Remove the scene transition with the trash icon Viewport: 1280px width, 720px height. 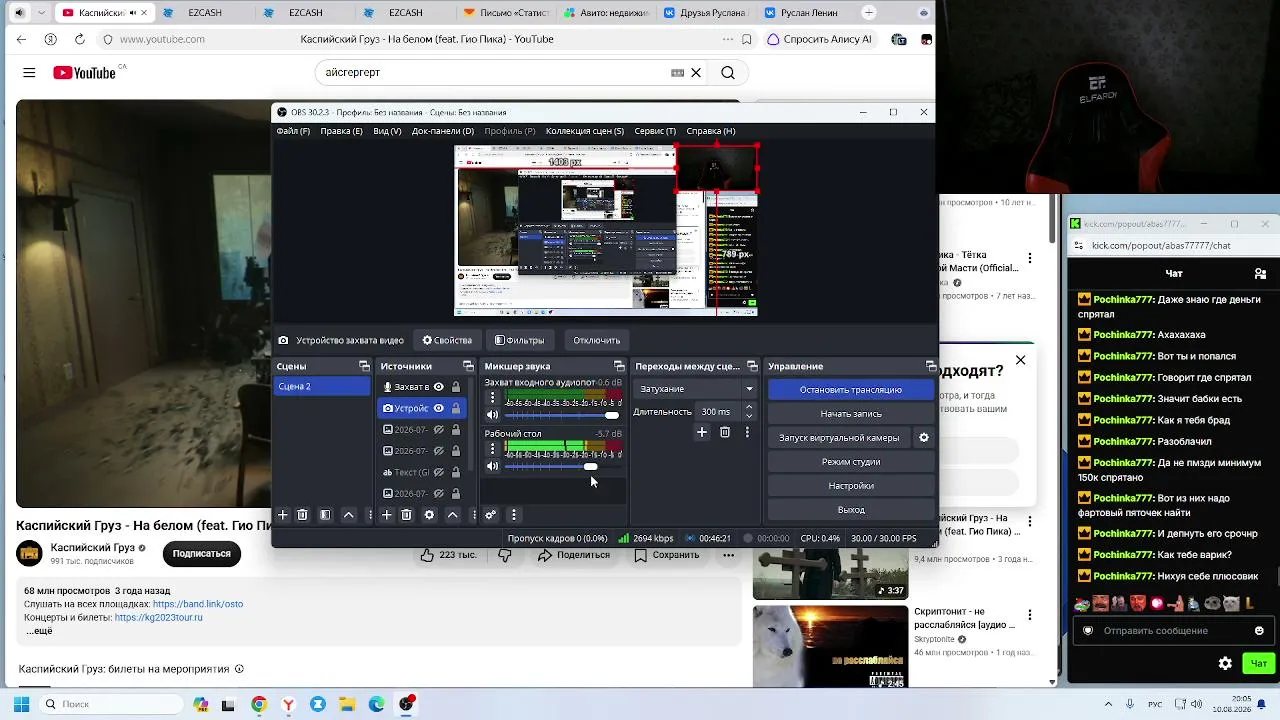pyautogui.click(x=725, y=432)
